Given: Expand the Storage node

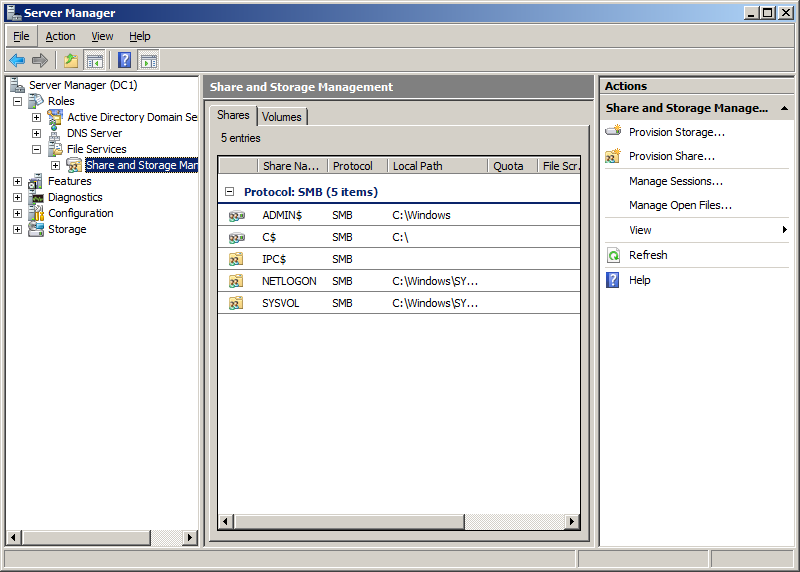Looking at the screenshot, I should [17, 229].
